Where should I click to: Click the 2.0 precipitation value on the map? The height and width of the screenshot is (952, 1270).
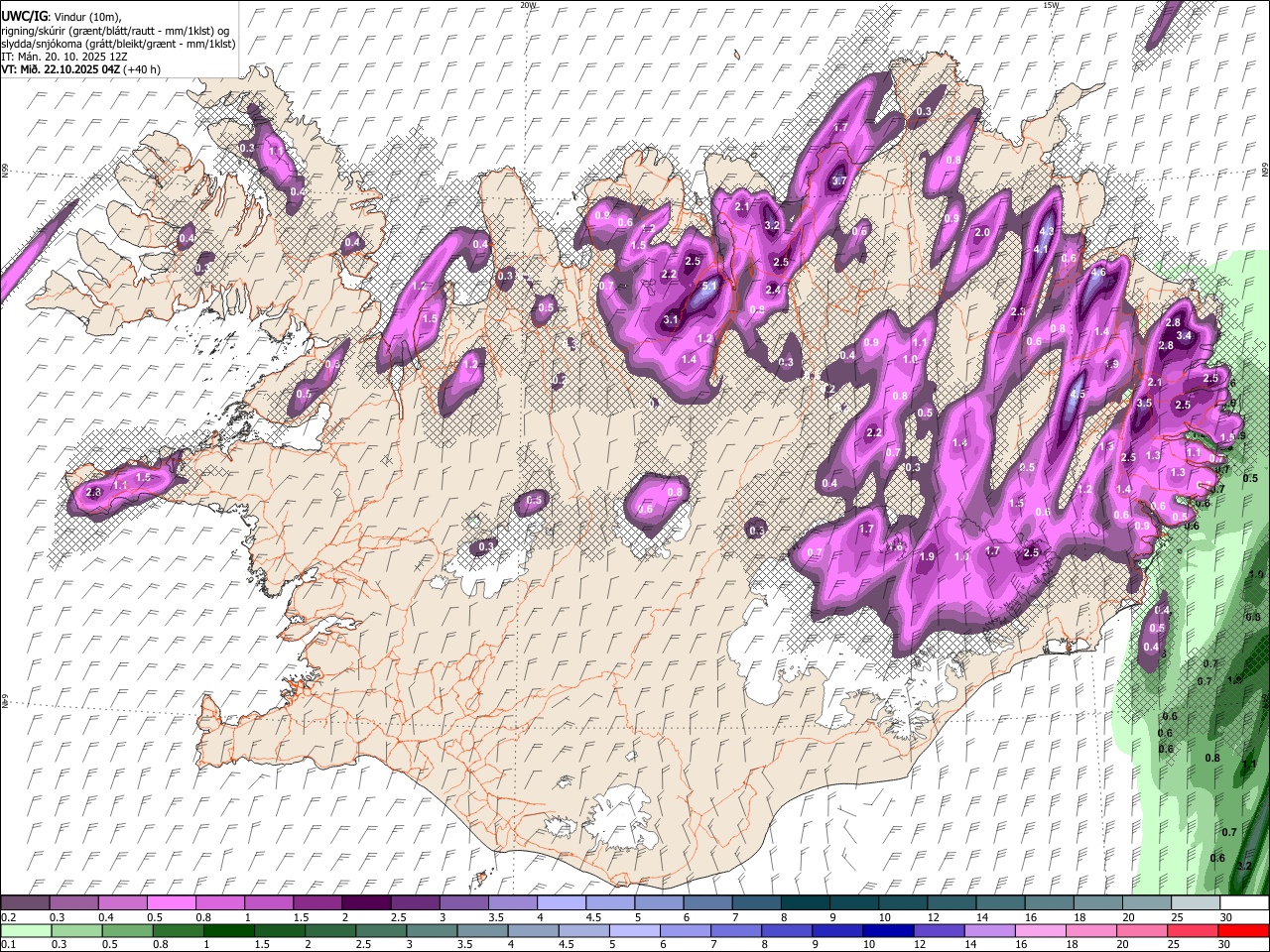click(x=982, y=233)
